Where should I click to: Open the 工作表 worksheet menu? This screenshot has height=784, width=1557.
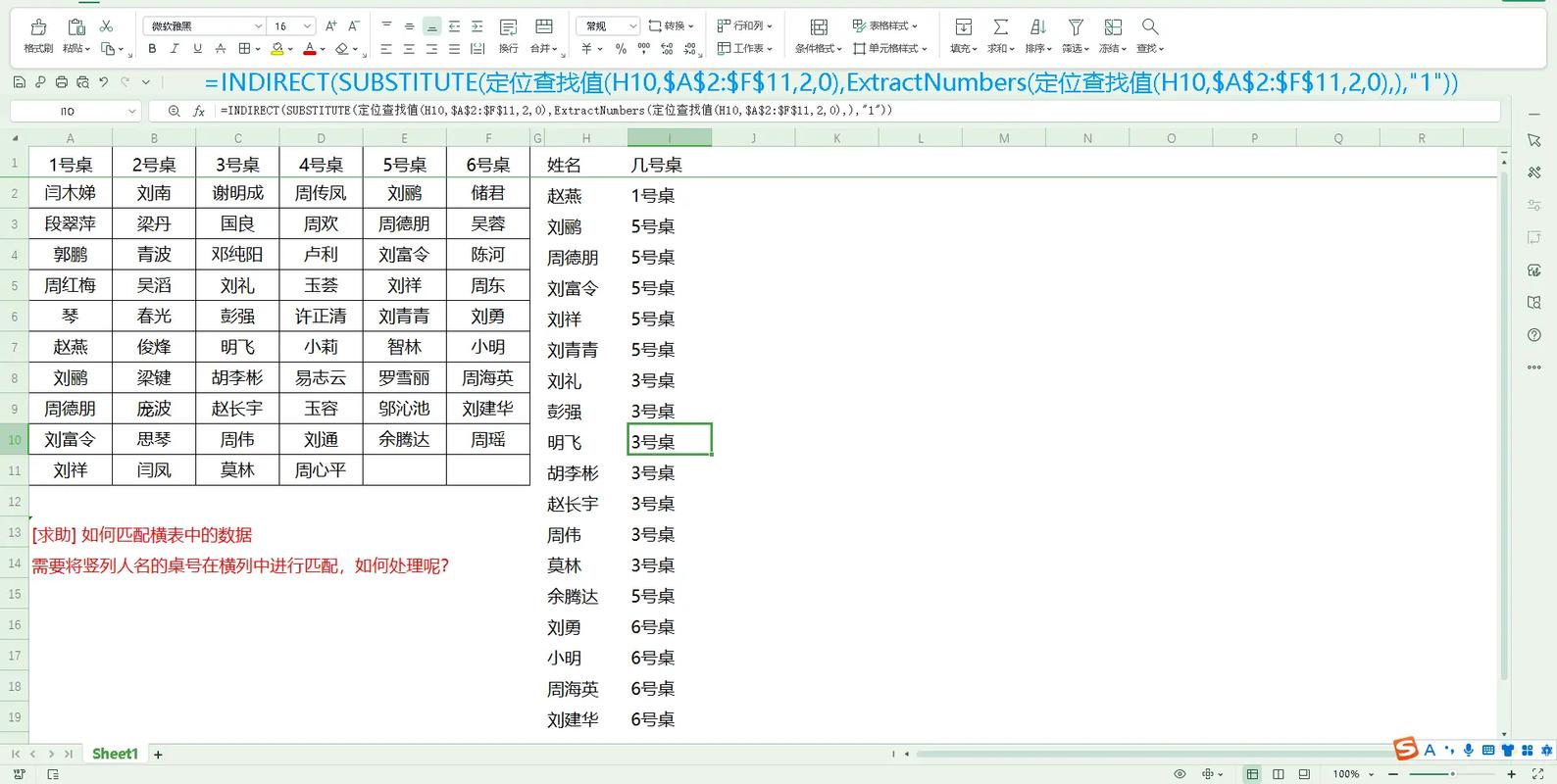[745, 48]
